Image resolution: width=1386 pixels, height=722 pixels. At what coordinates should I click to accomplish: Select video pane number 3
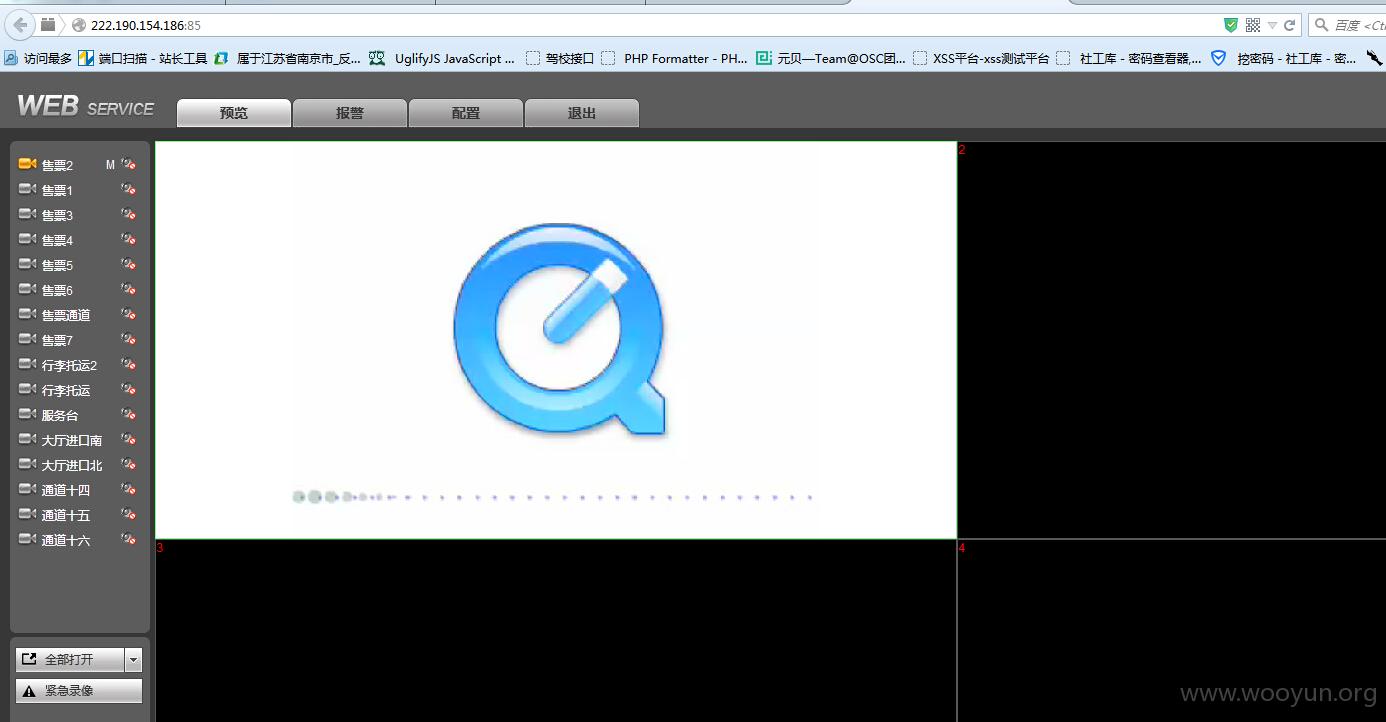[x=556, y=631]
